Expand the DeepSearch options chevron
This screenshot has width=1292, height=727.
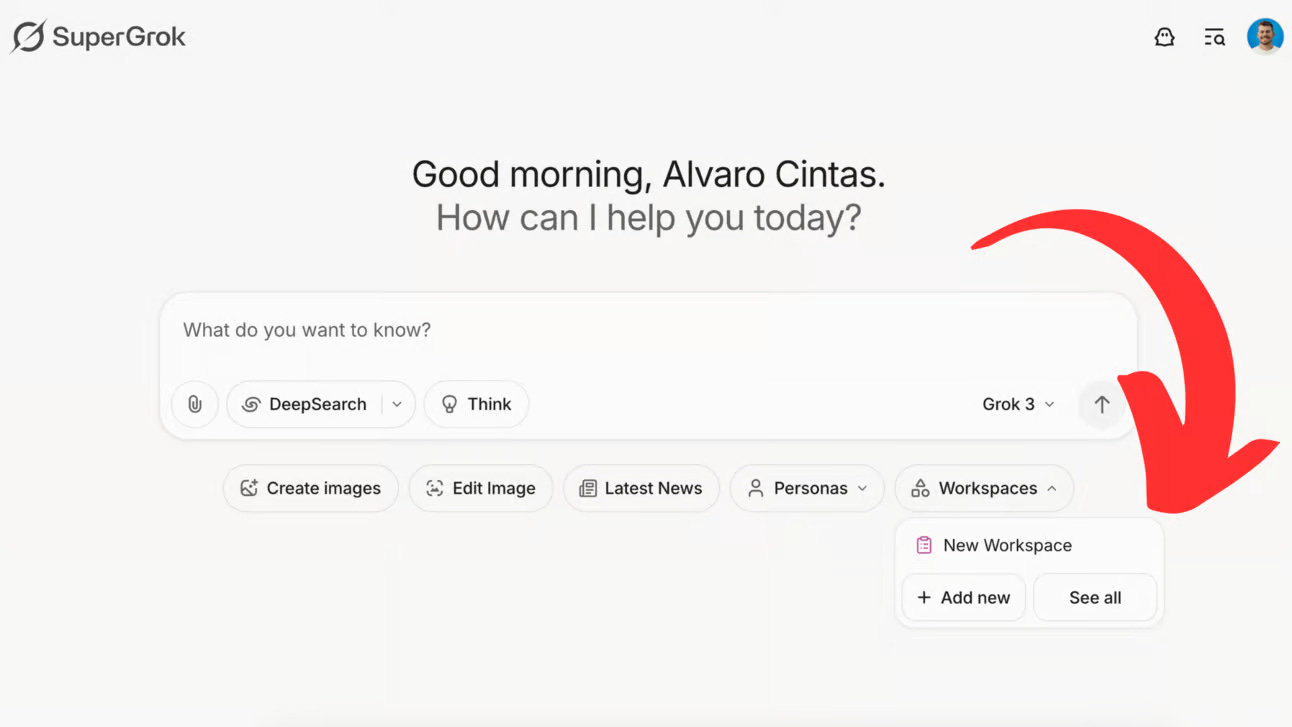coord(397,404)
